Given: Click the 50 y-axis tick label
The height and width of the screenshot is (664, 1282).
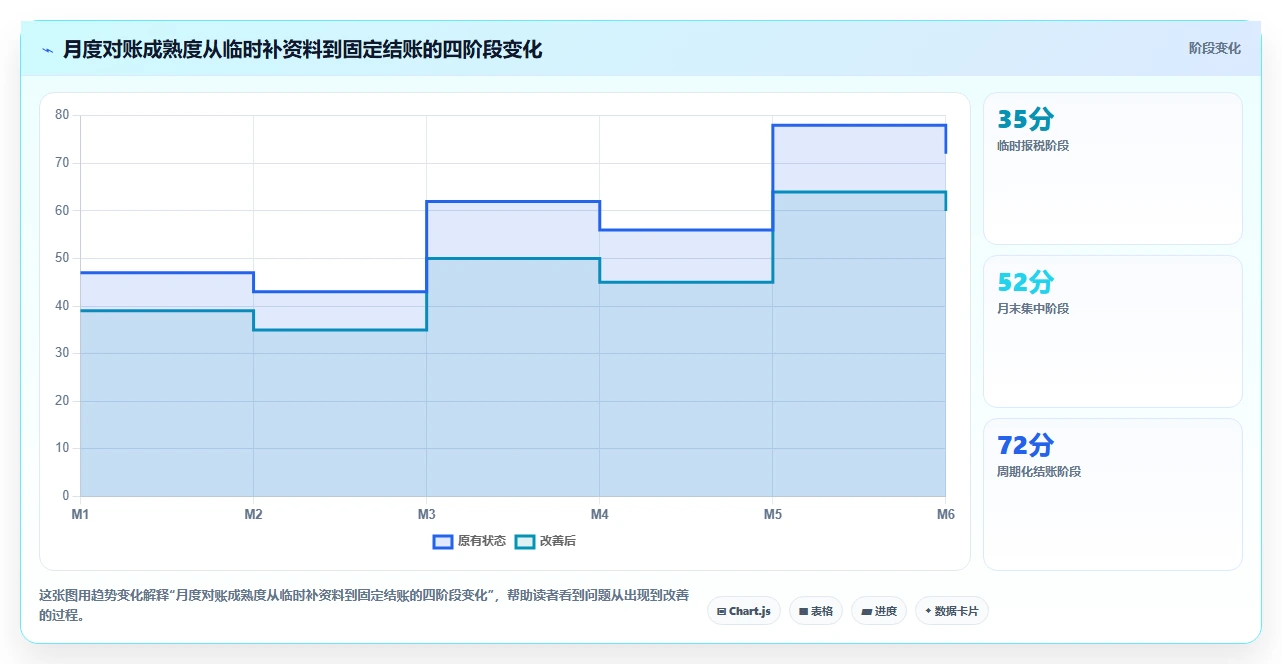Looking at the screenshot, I should (62, 258).
